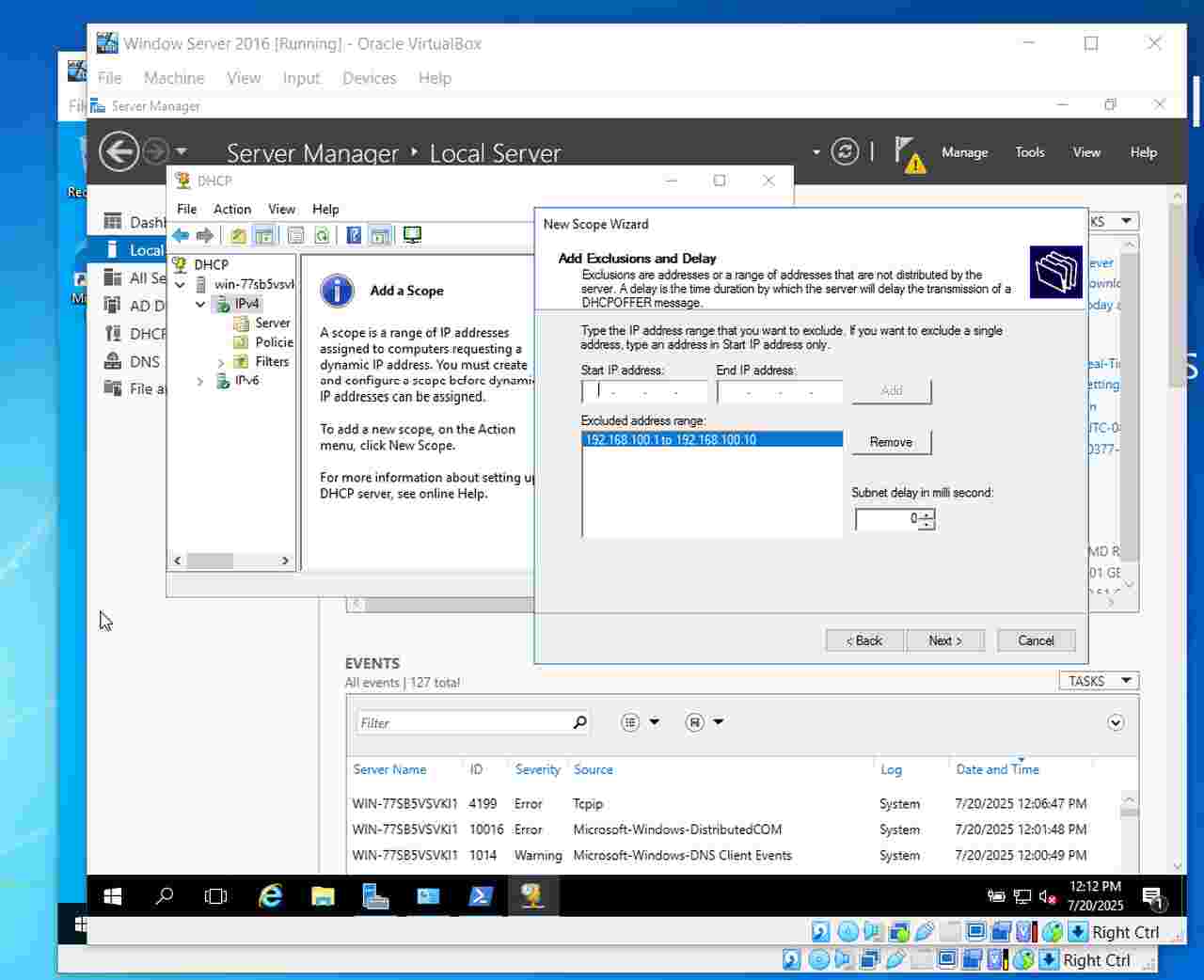Collapse the IPv4 tree node
The width and height of the screenshot is (1204, 980).
tap(200, 304)
